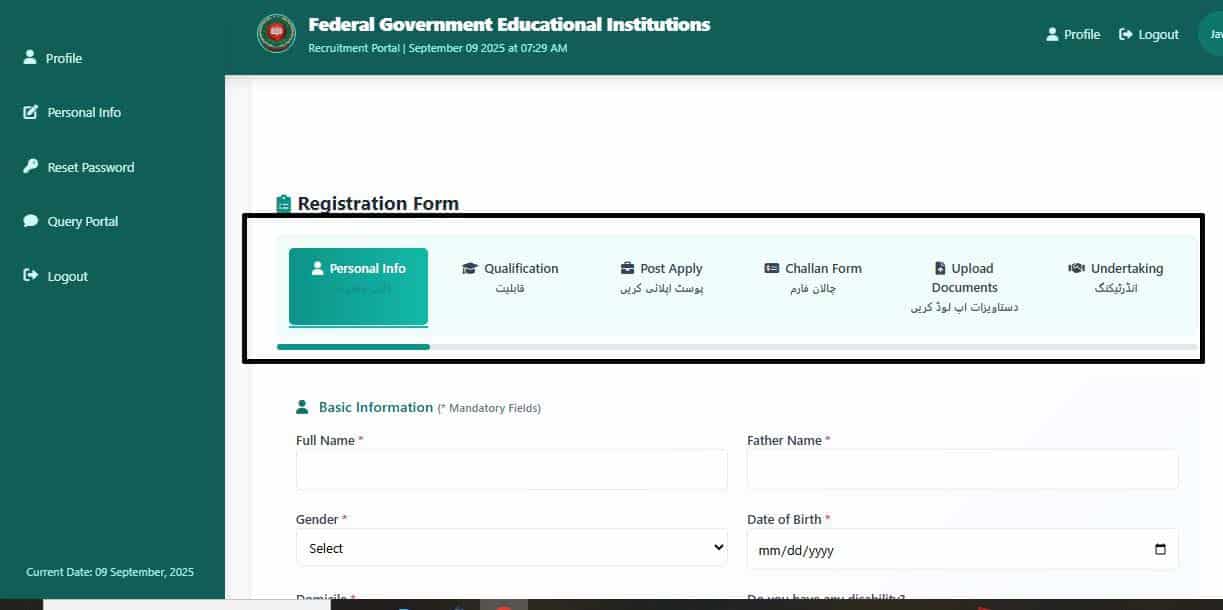
Task: Click the Reset Password key icon
Action: (30, 167)
